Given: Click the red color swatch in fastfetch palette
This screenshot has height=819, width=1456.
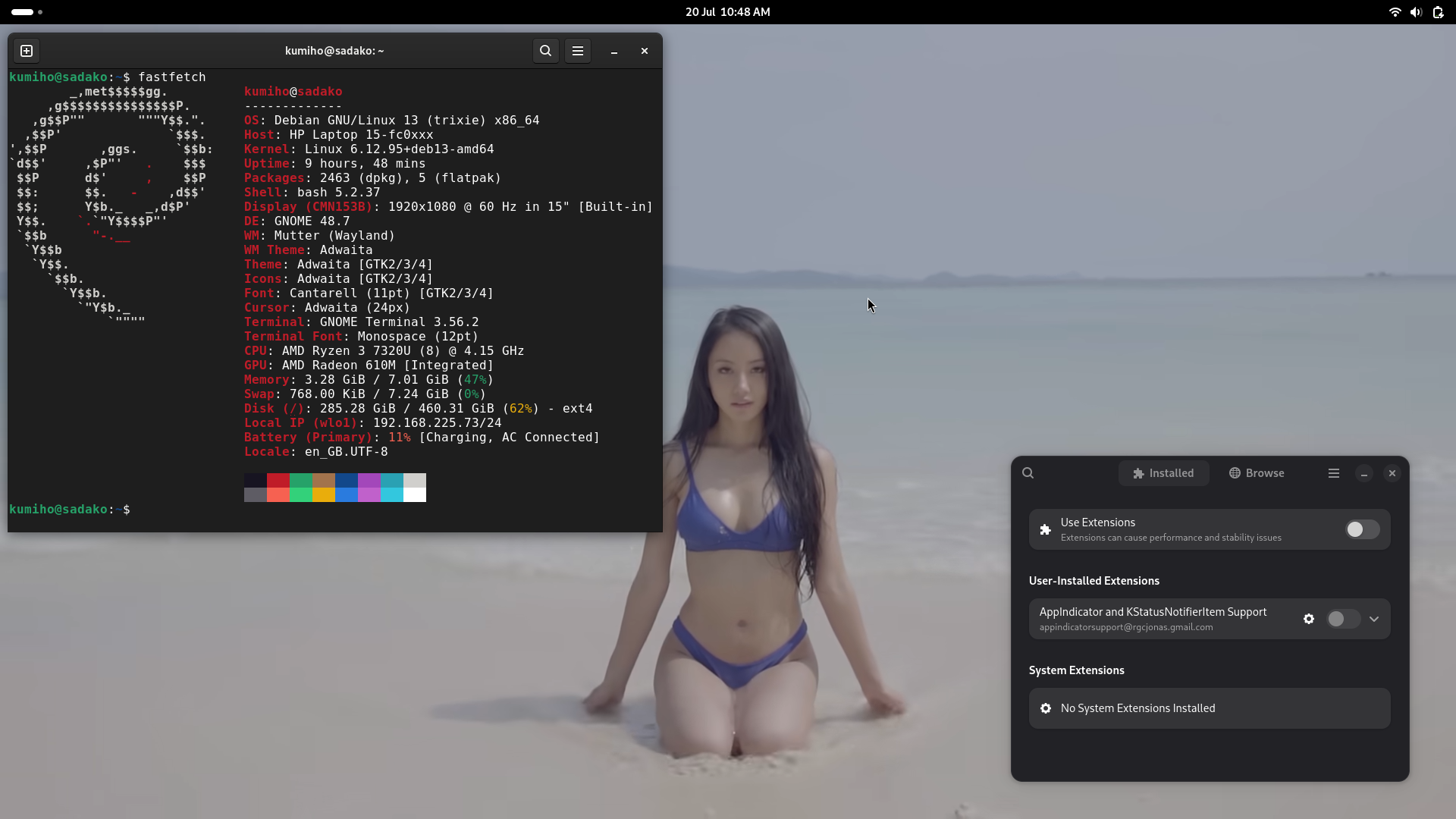Looking at the screenshot, I should pos(278,480).
